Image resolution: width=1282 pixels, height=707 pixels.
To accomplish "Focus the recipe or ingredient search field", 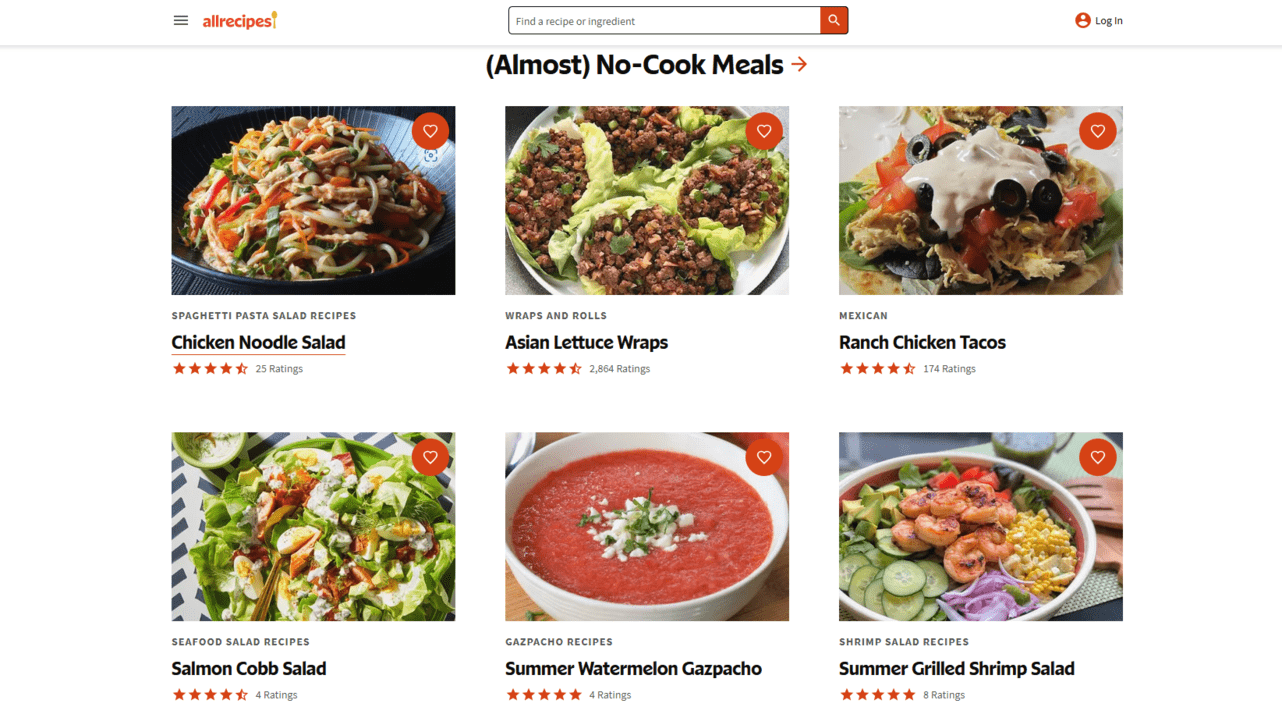I will tap(664, 21).
